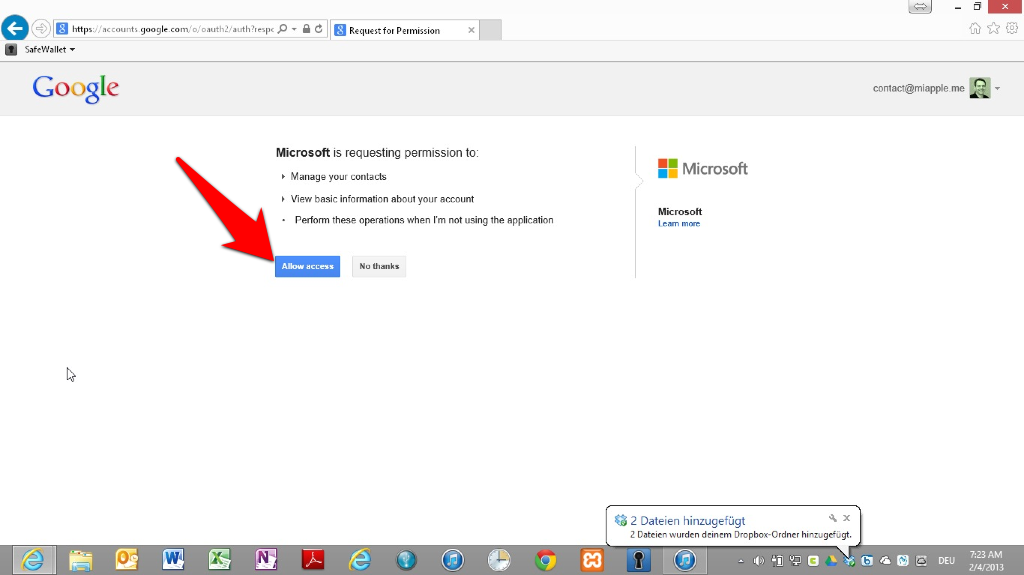Open OneNote from the taskbar
Screen dimensions: 1024x575
tap(266, 560)
